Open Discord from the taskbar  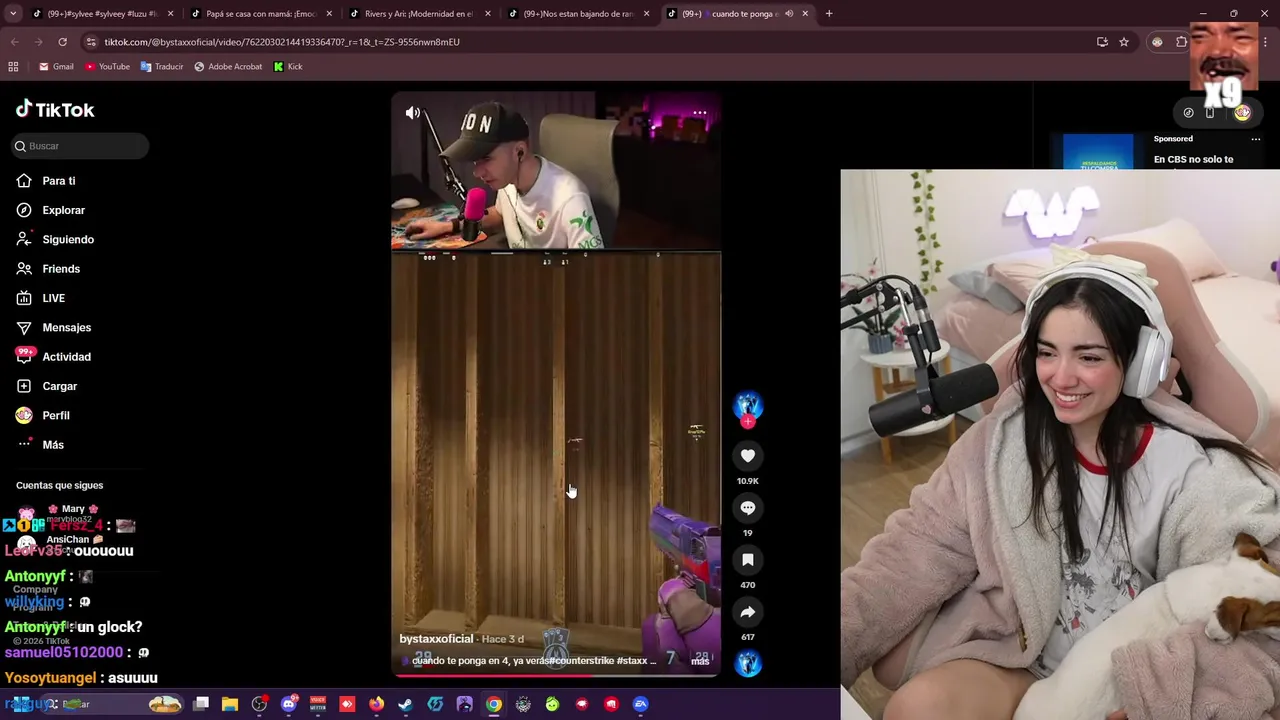pos(289,704)
